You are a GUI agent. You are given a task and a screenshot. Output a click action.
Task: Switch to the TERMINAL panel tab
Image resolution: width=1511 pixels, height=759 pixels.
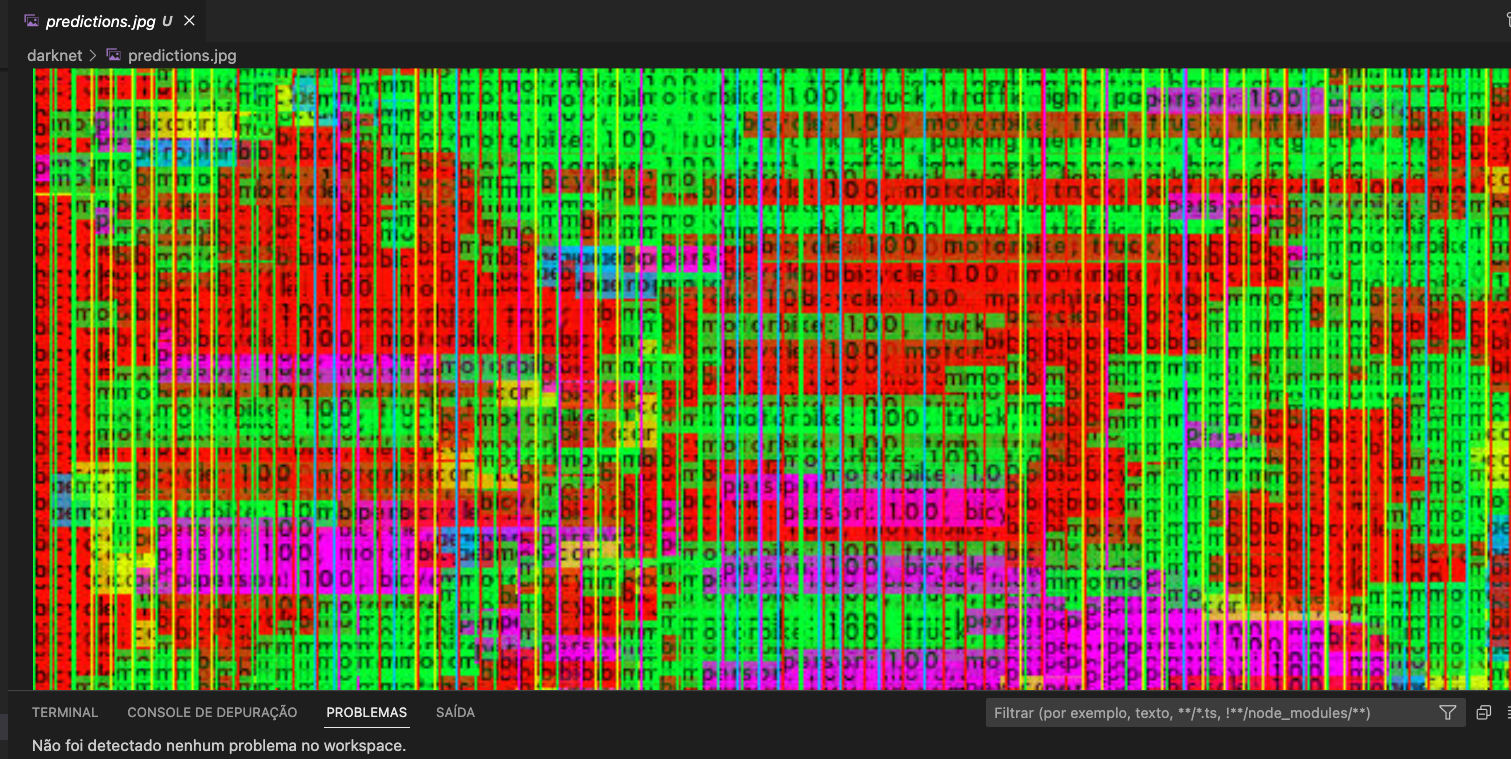pyautogui.click(x=65, y=713)
